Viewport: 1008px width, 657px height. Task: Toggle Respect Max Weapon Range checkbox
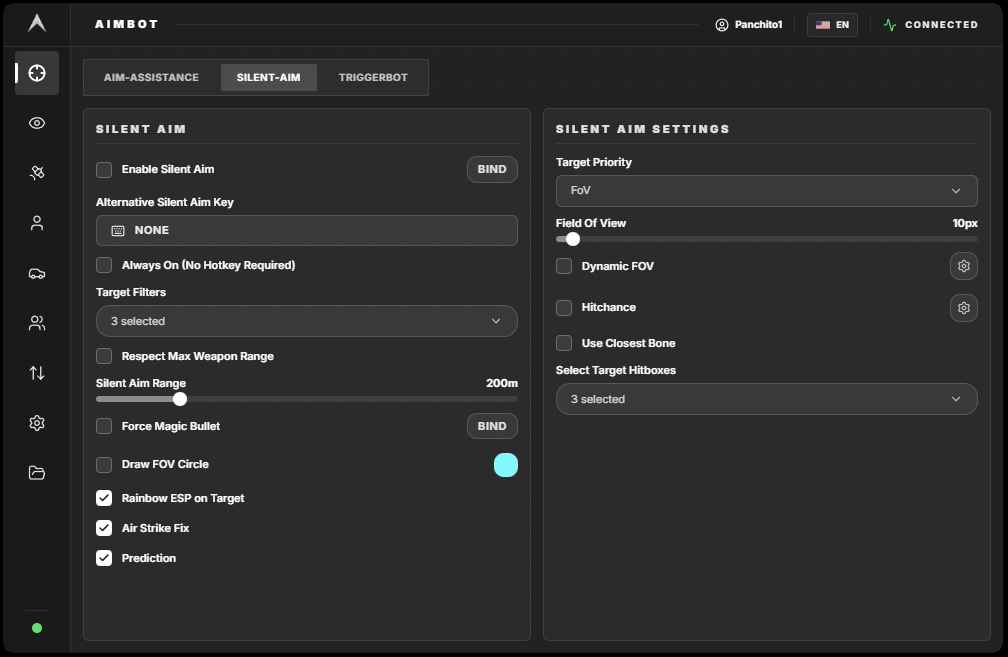[x=104, y=356]
